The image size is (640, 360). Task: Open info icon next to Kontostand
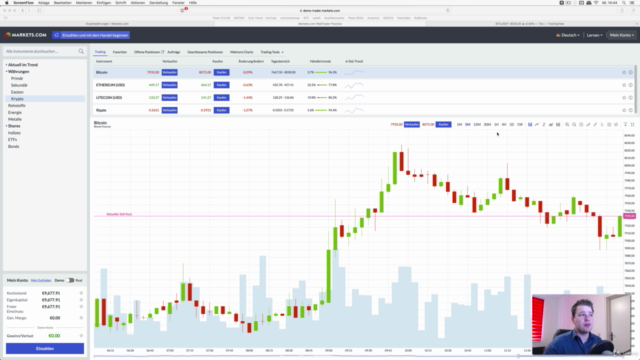pos(81,293)
